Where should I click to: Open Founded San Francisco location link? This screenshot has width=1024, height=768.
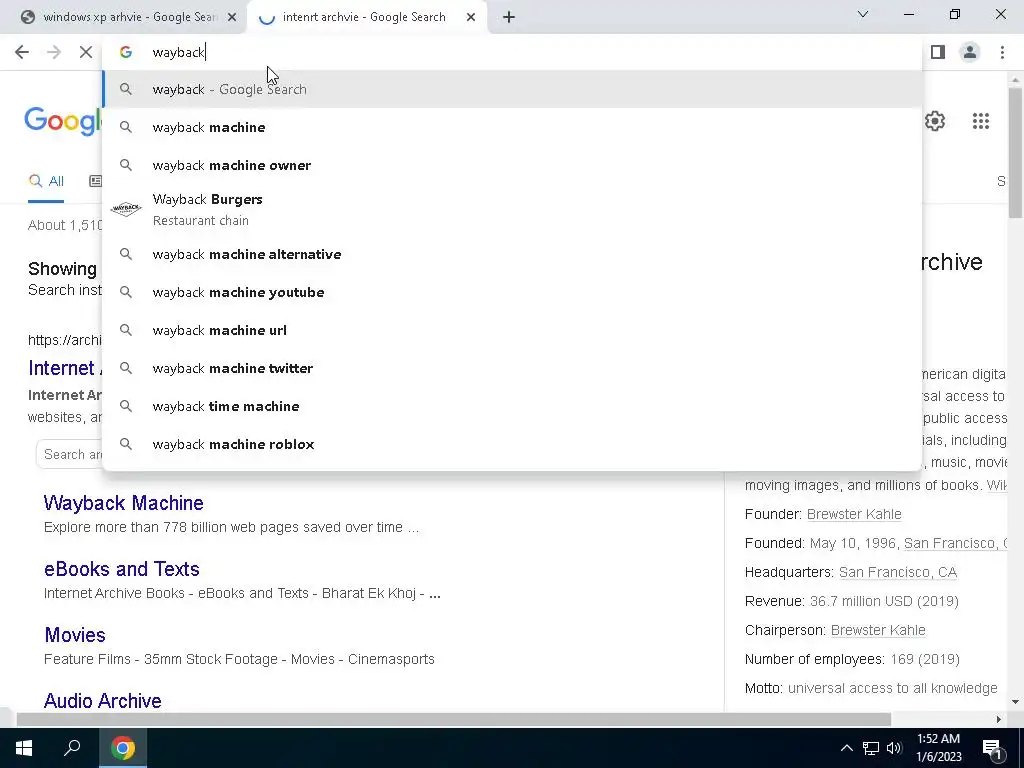click(x=955, y=543)
